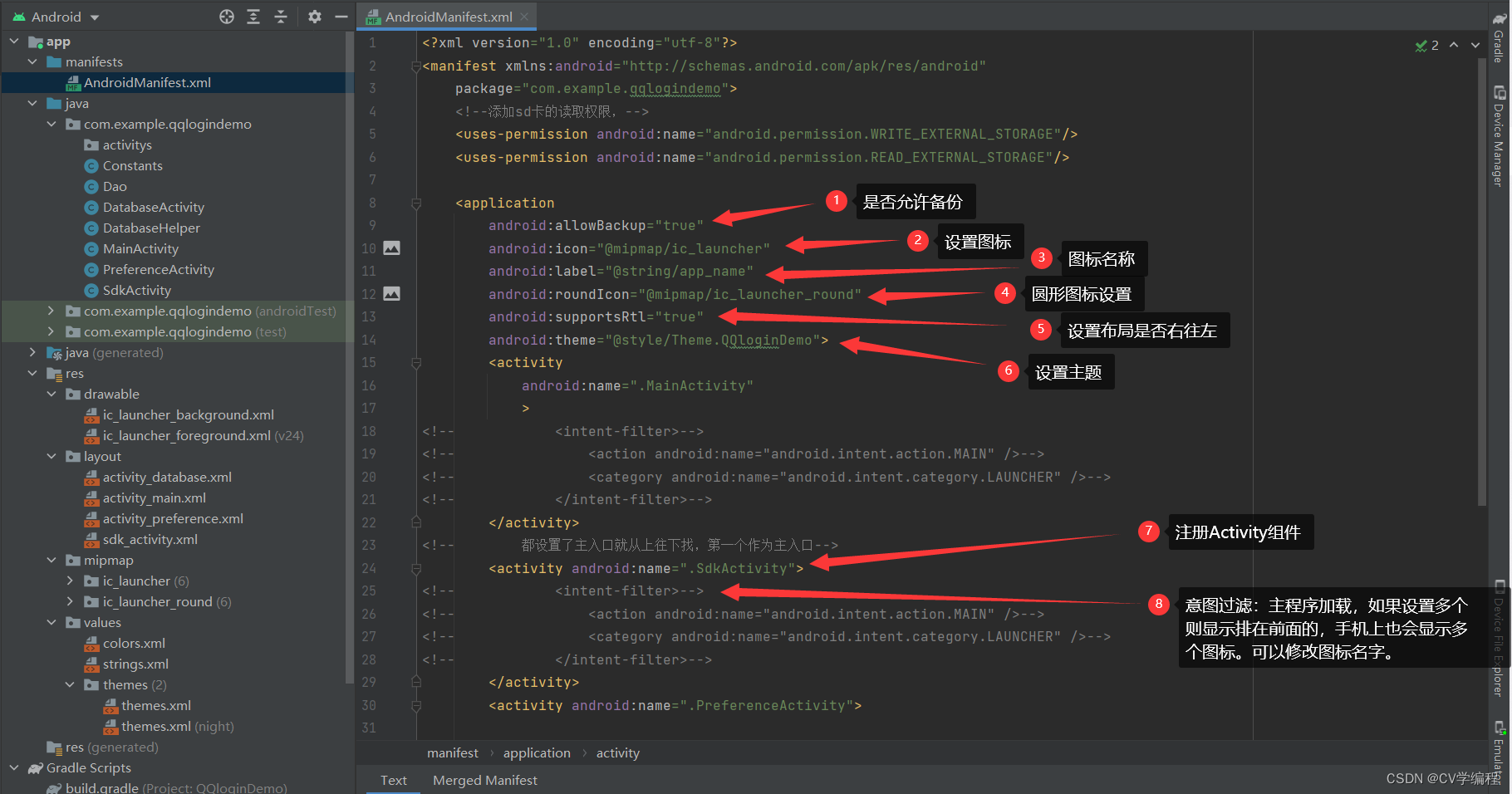Click the editor vertical scrollbar

pos(1482,282)
